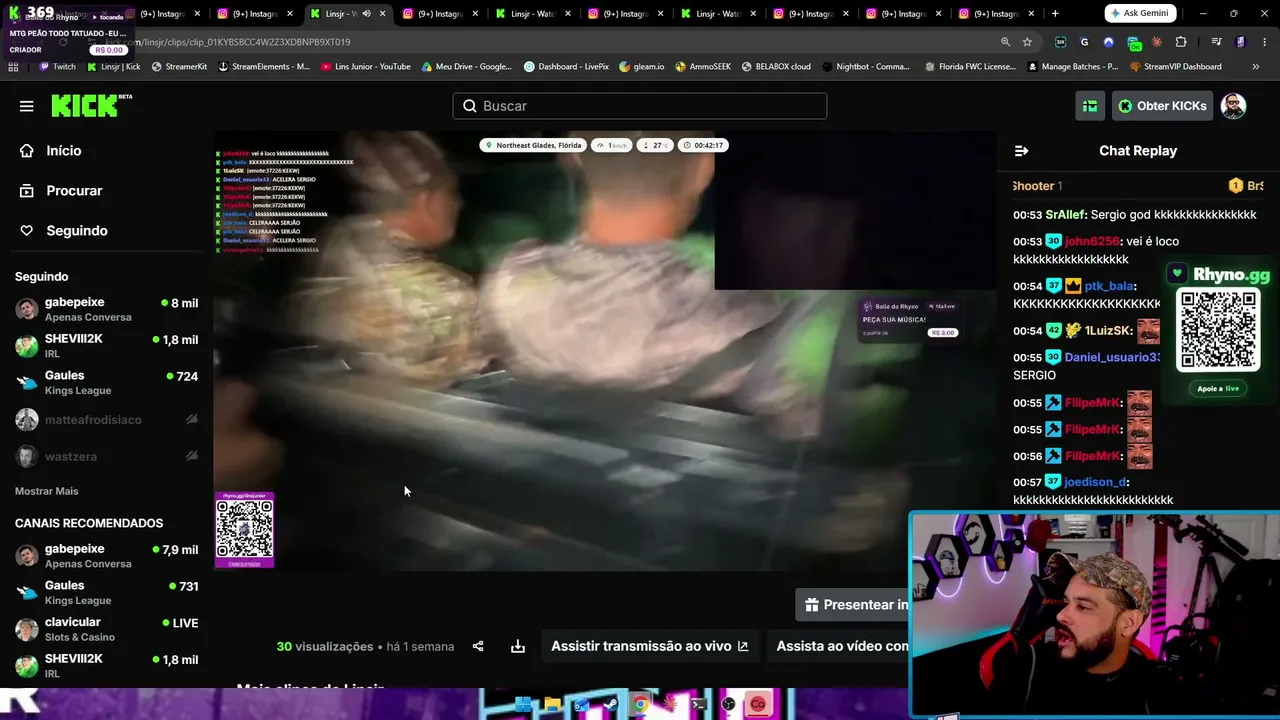This screenshot has height=720, width=1280.
Task: Click 1LuizSK username in chat
Action: point(1108,331)
